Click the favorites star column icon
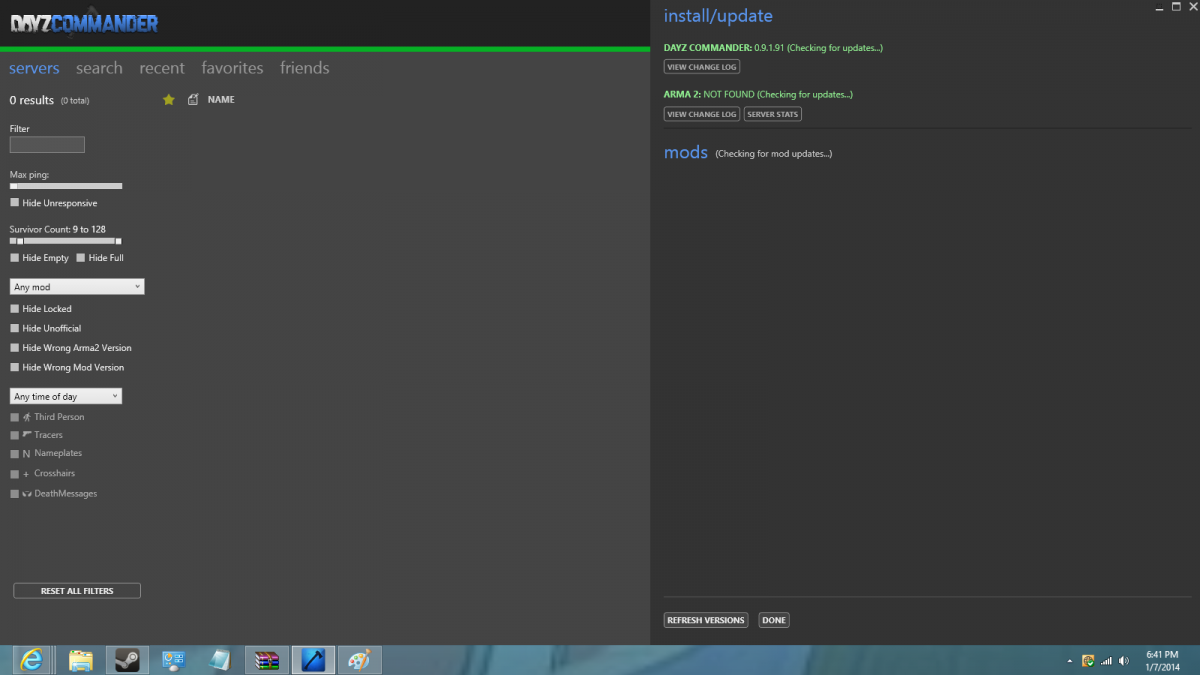 click(x=168, y=100)
